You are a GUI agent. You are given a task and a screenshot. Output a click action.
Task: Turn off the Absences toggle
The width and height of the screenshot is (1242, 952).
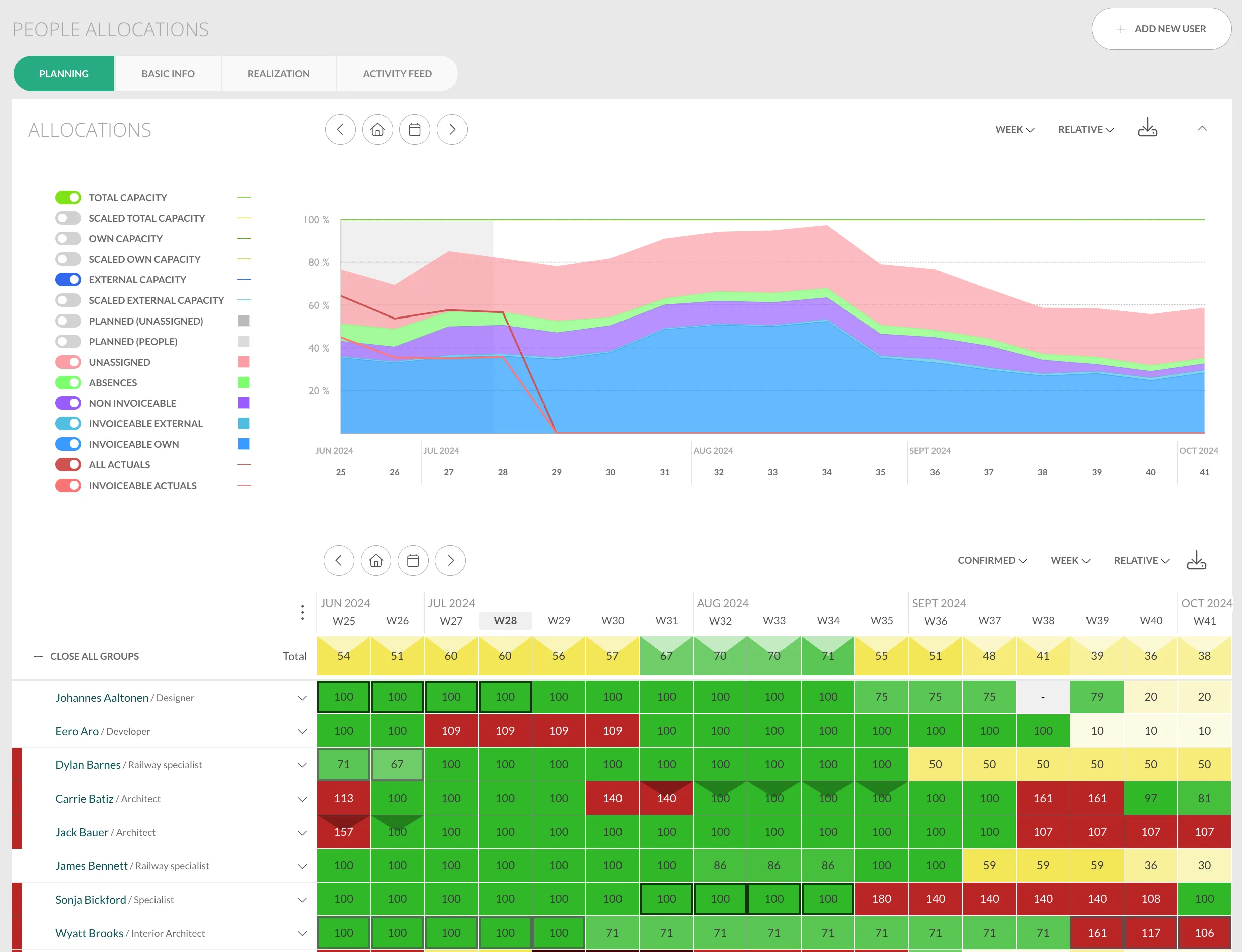[x=68, y=383]
